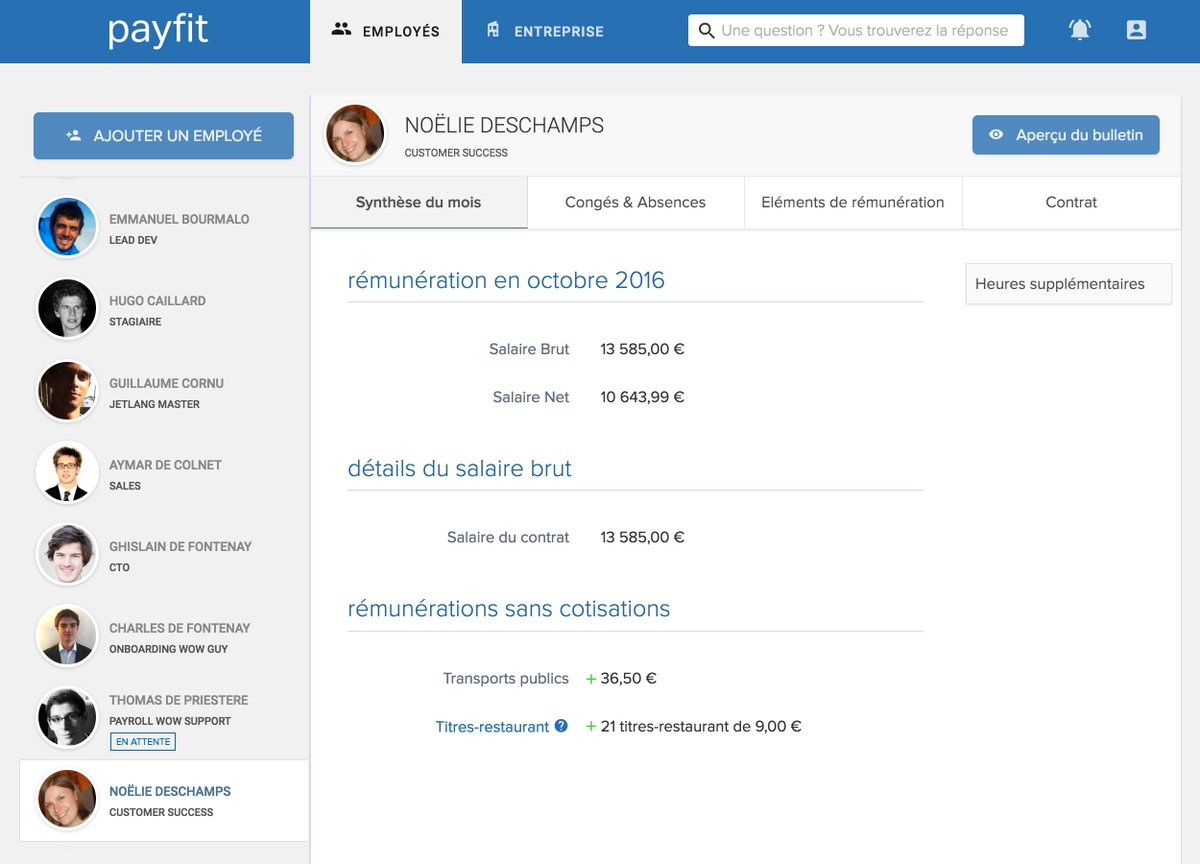The image size is (1200, 864).
Task: Click the rémunérations sans cotisations heading
Action: tap(509, 608)
